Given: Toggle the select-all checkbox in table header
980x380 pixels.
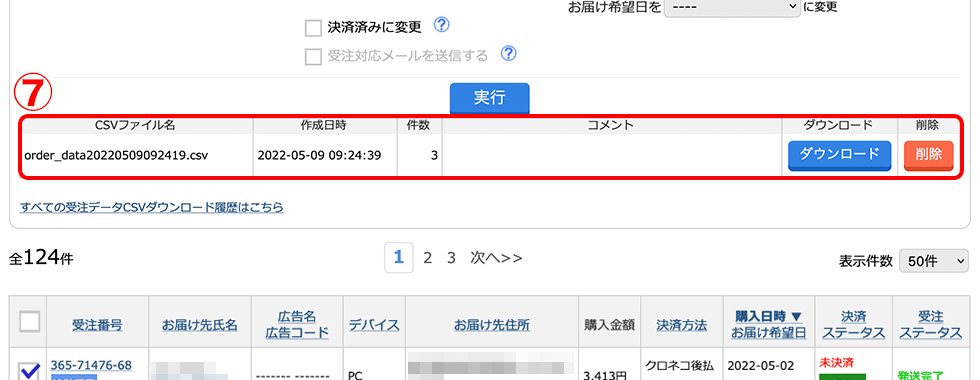Looking at the screenshot, I should click(x=29, y=322).
